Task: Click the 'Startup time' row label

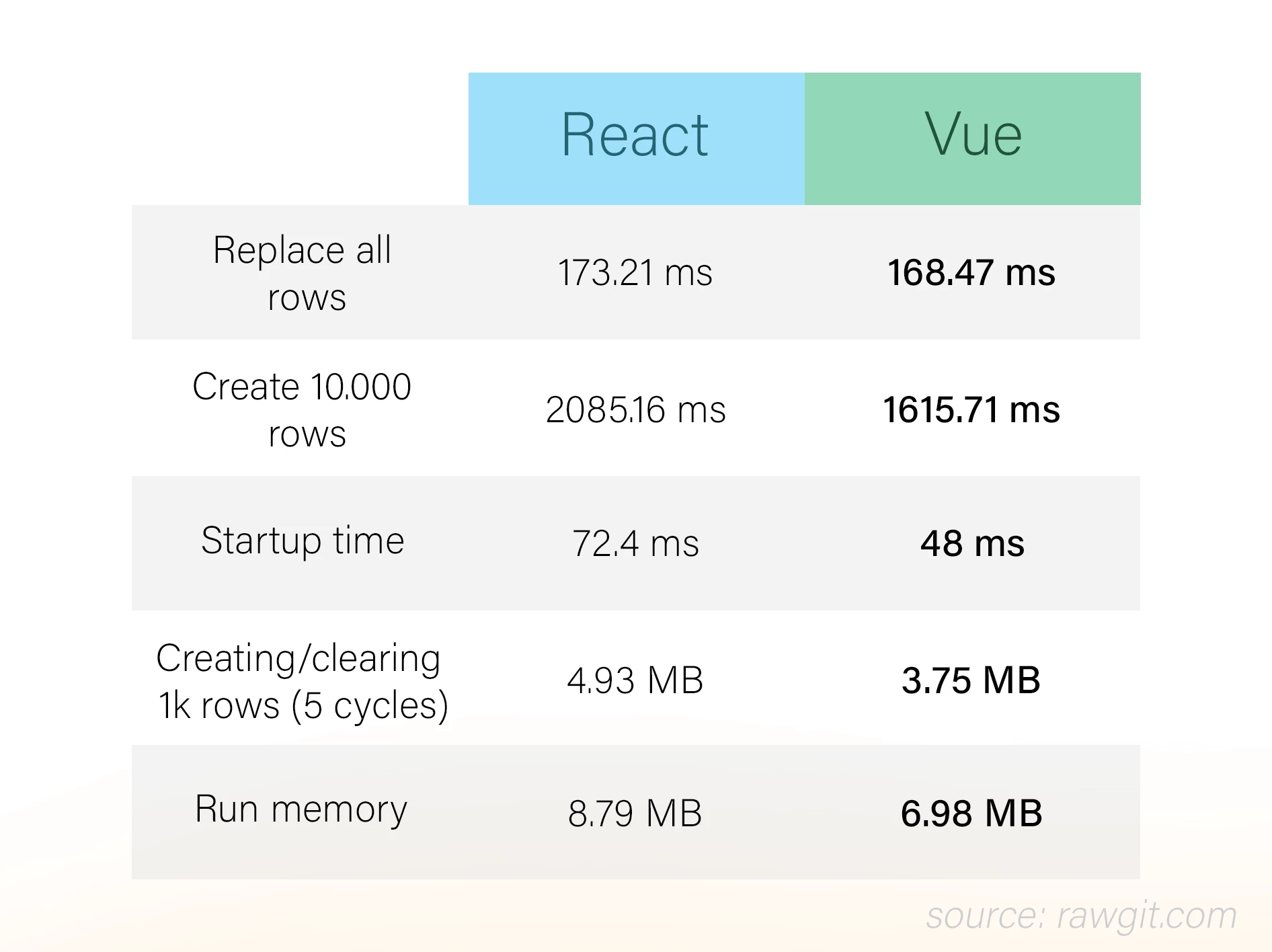Action: pyautogui.click(x=303, y=541)
